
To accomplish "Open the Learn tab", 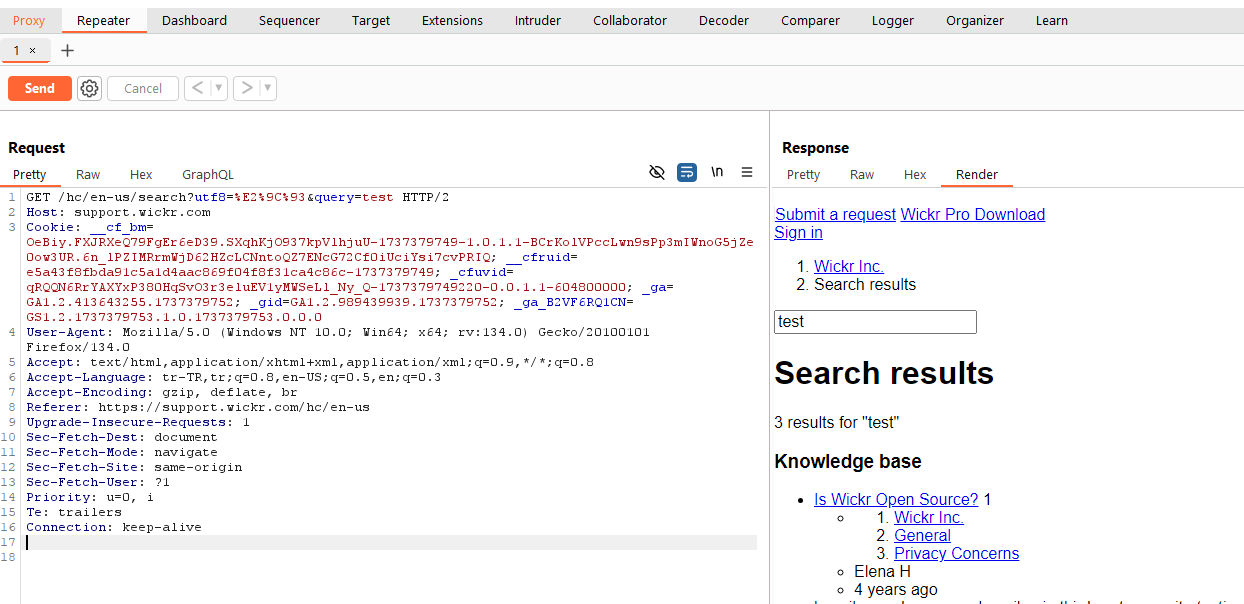I will click(x=1051, y=20).
